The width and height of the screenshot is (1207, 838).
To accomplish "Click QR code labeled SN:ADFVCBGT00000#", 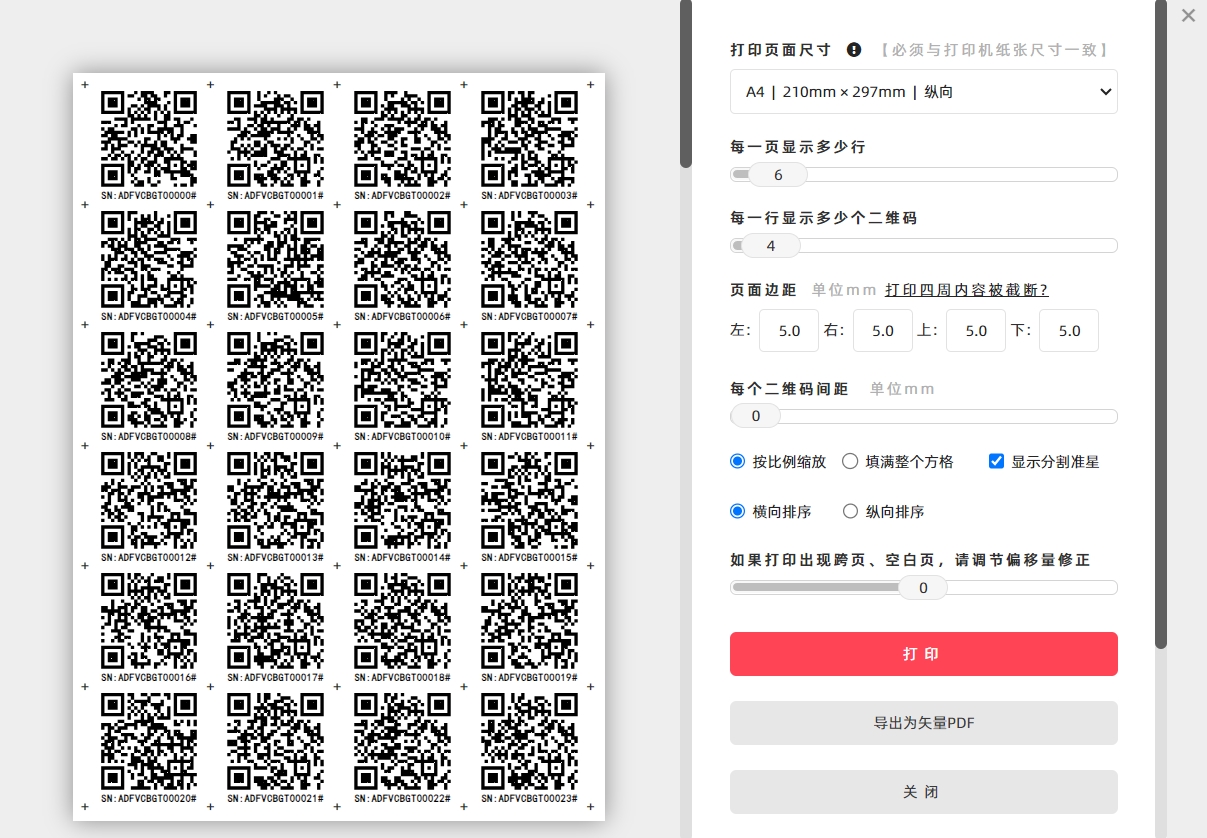I will (149, 138).
